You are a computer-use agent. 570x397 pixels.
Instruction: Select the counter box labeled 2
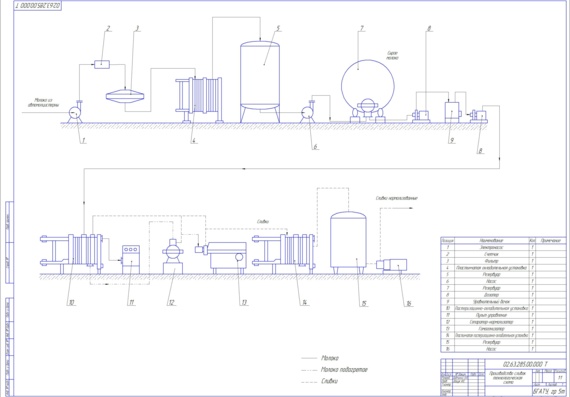[x=102, y=64]
